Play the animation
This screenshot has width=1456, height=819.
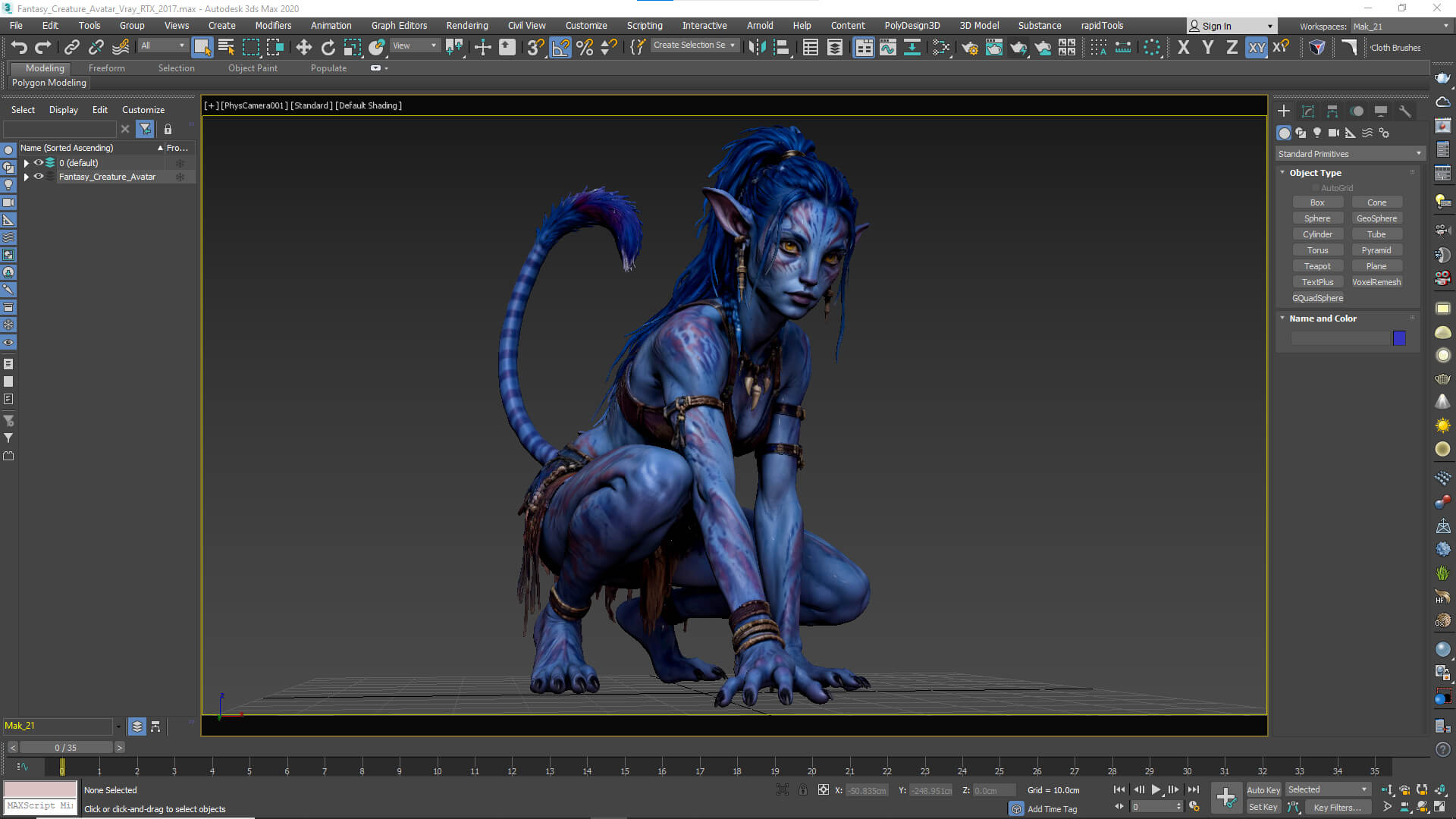[1156, 789]
